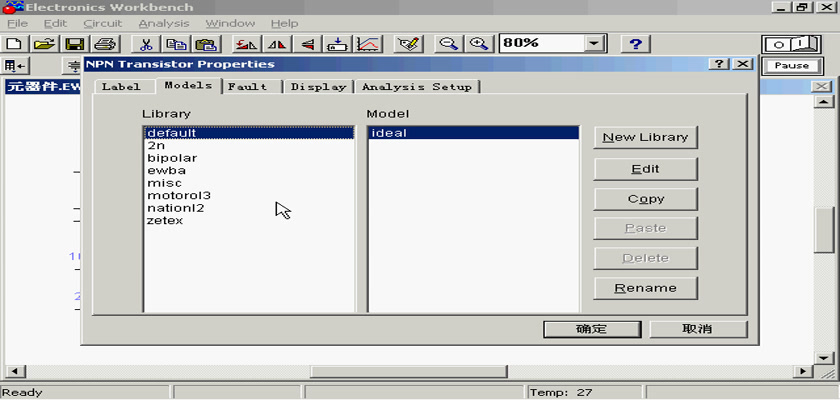This screenshot has width=840, height=400.
Task: Open the zoom percentage dropdown arrow
Action: point(594,44)
